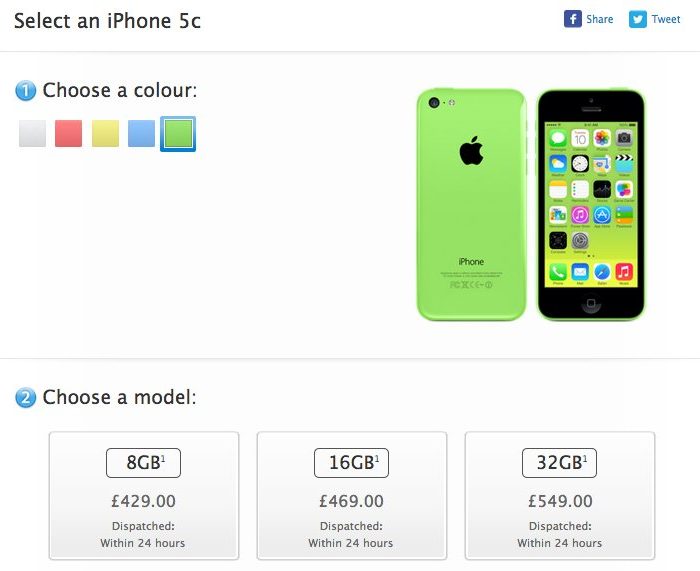Click the Facebook share icon
The image size is (700, 571).
tap(572, 19)
